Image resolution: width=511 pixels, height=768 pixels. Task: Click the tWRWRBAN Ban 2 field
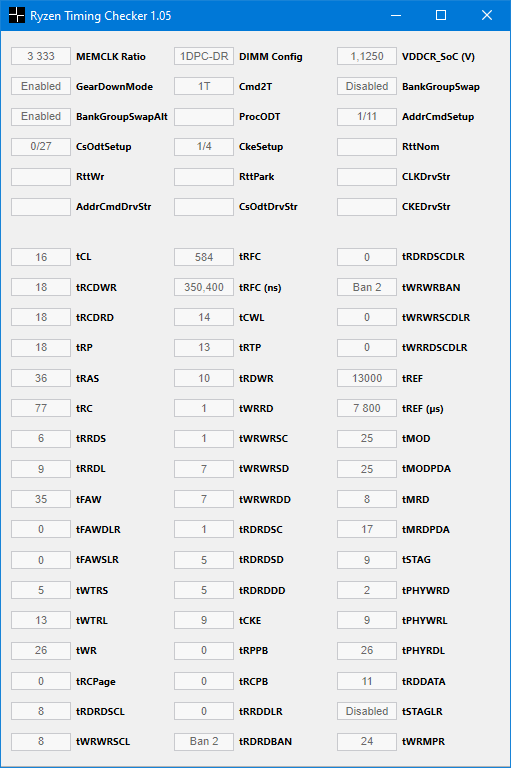pyautogui.click(x=367, y=287)
